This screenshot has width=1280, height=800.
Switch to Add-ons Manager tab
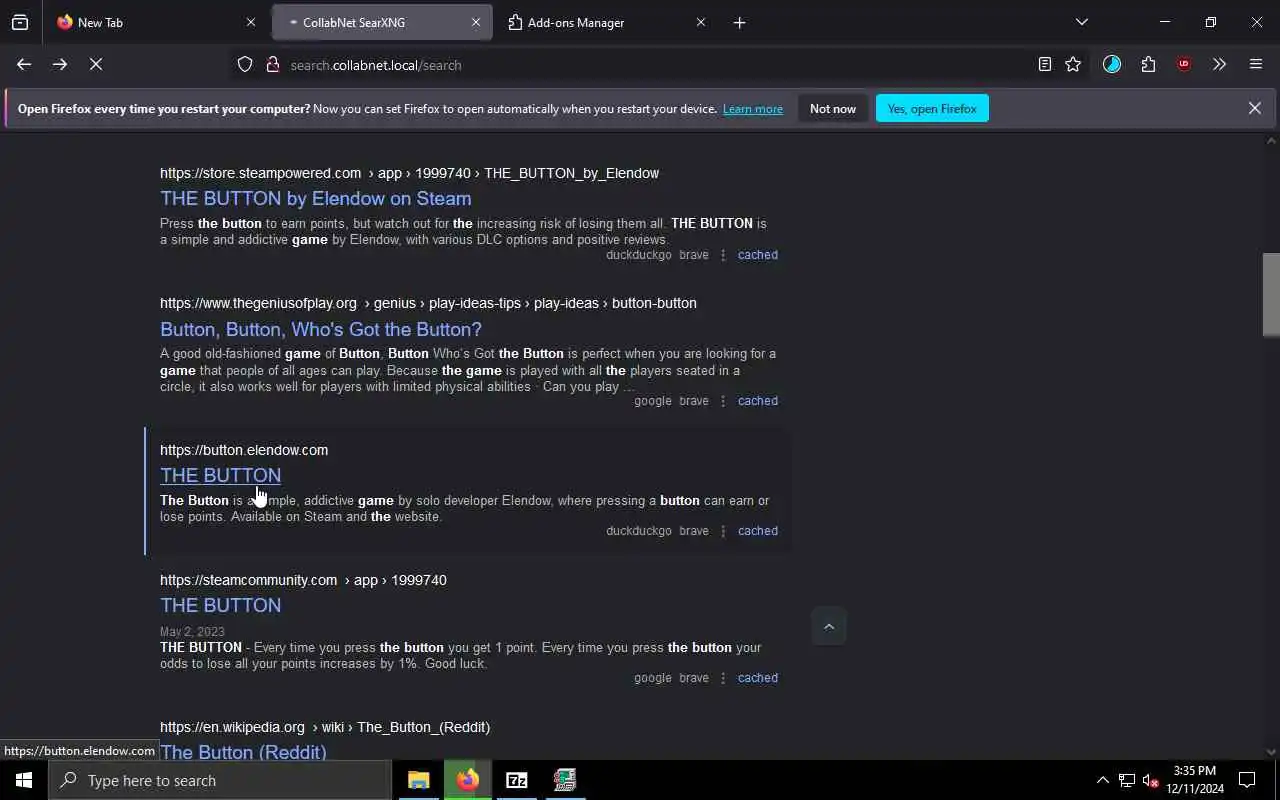coord(607,22)
